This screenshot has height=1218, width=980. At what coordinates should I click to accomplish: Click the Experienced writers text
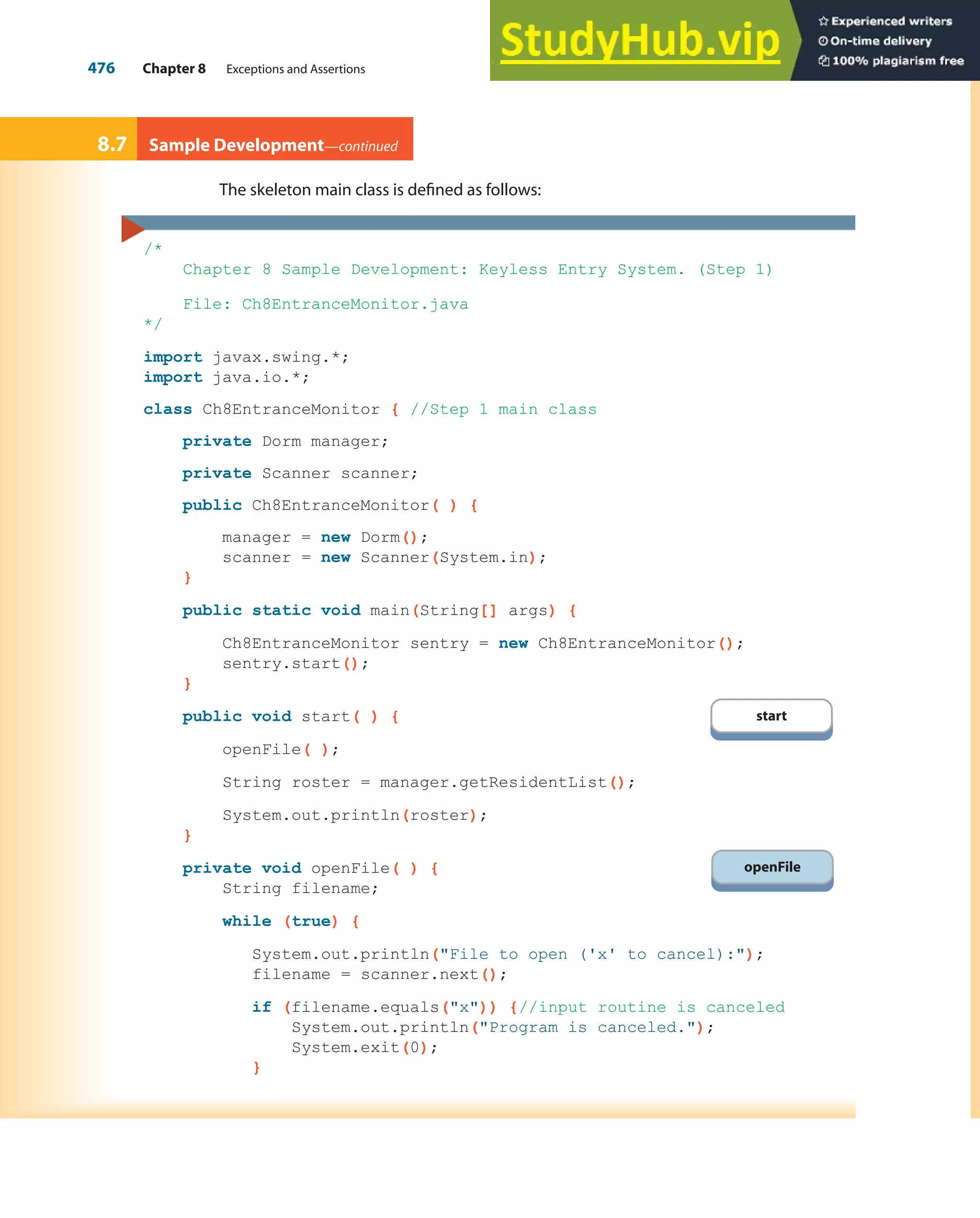[891, 22]
